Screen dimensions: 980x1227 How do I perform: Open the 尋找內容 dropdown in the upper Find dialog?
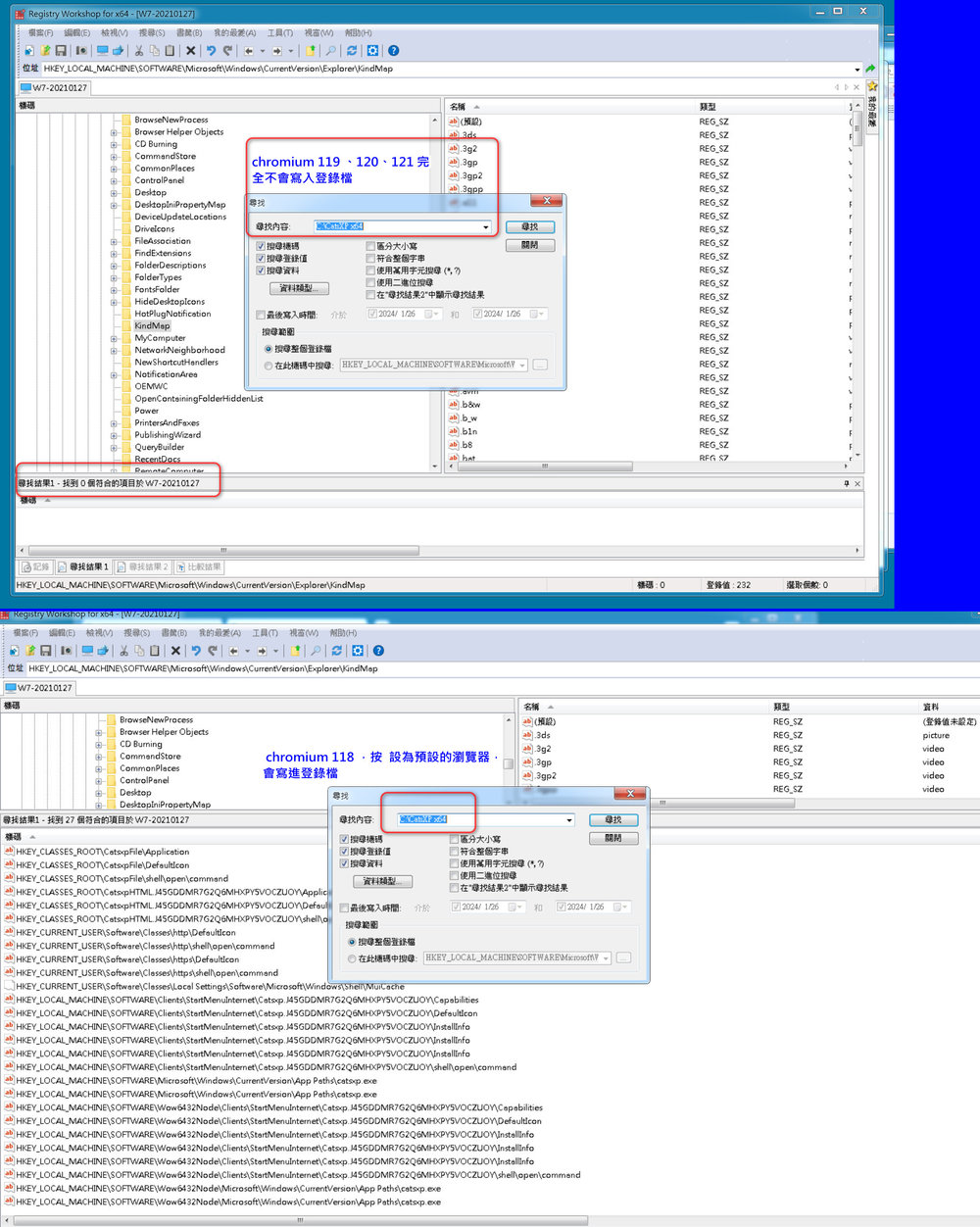[486, 227]
